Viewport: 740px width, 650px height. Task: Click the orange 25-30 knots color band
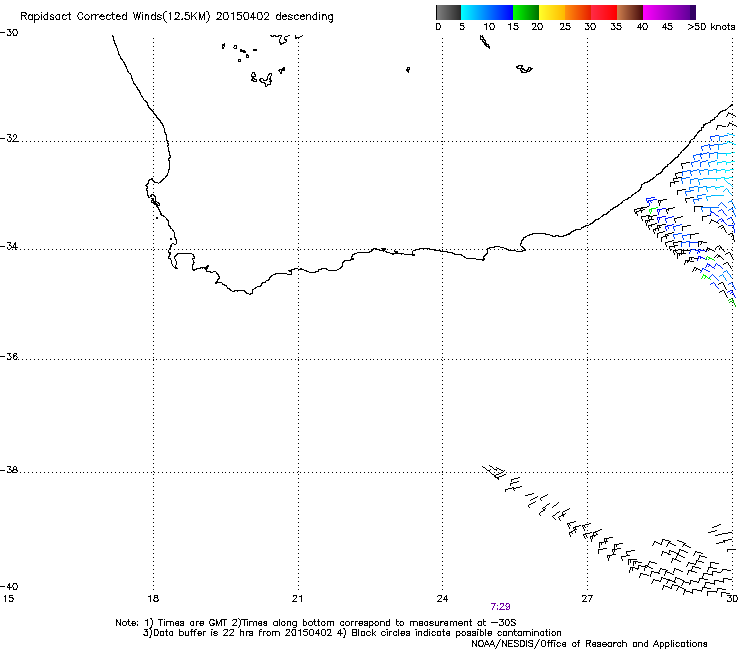tap(578, 12)
